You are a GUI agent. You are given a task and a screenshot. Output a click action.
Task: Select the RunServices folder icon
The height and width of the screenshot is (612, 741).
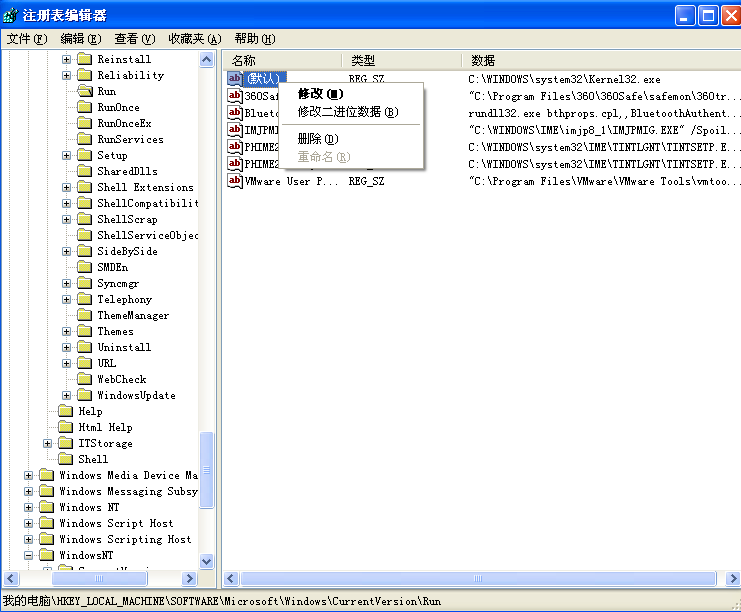tap(85, 139)
